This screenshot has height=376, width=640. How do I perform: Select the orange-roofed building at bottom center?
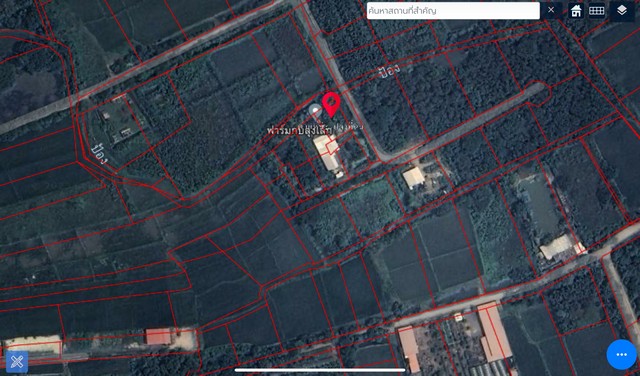click(x=409, y=349)
